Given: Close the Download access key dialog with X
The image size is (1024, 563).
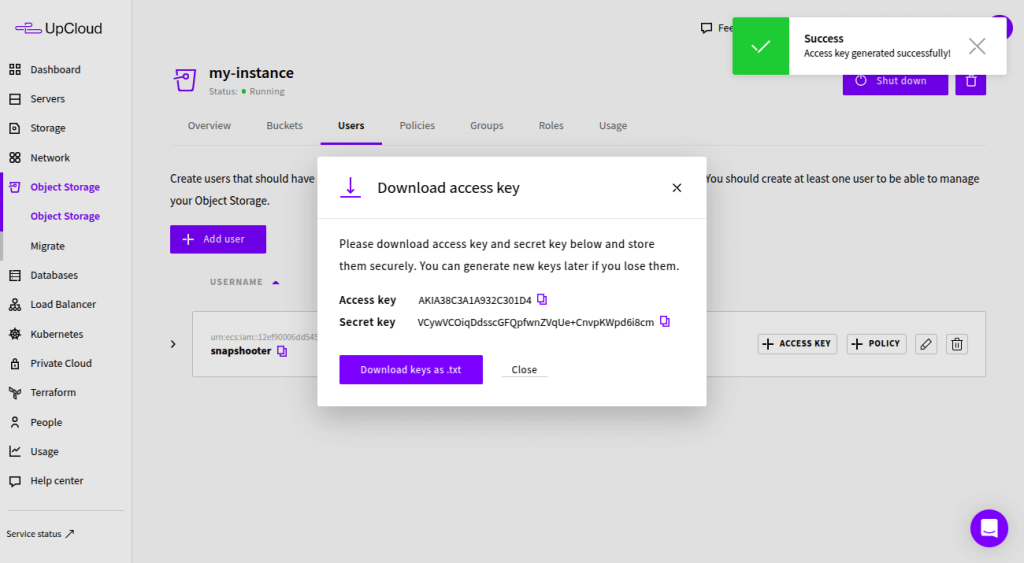Looking at the screenshot, I should (677, 188).
